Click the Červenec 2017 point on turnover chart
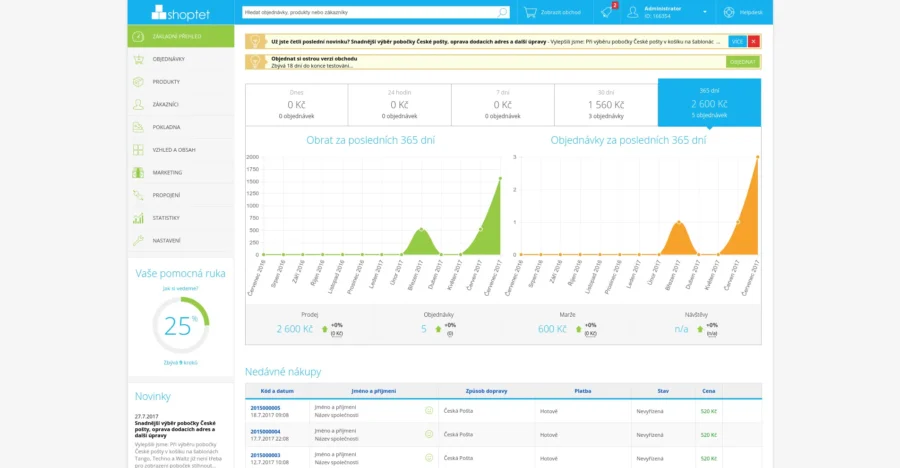This screenshot has width=900, height=468. tap(500, 179)
